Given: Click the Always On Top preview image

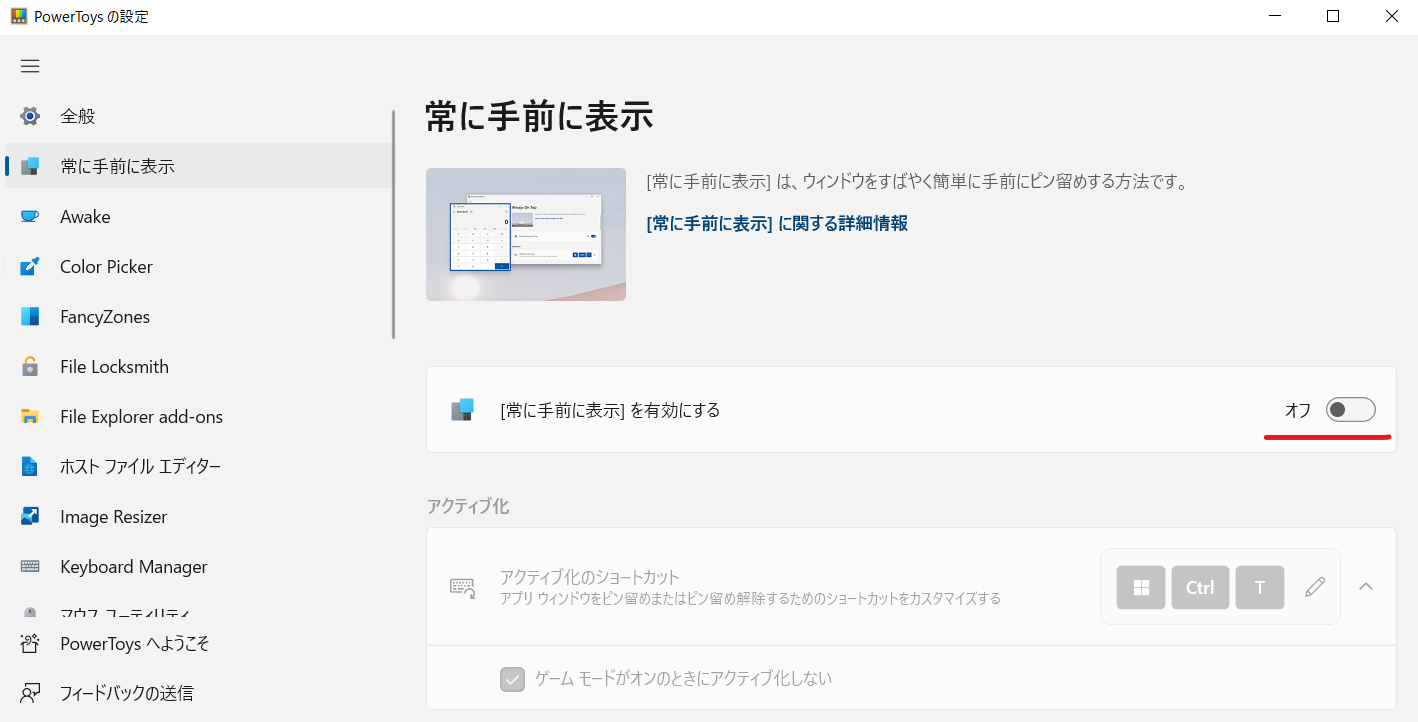Looking at the screenshot, I should 526,234.
